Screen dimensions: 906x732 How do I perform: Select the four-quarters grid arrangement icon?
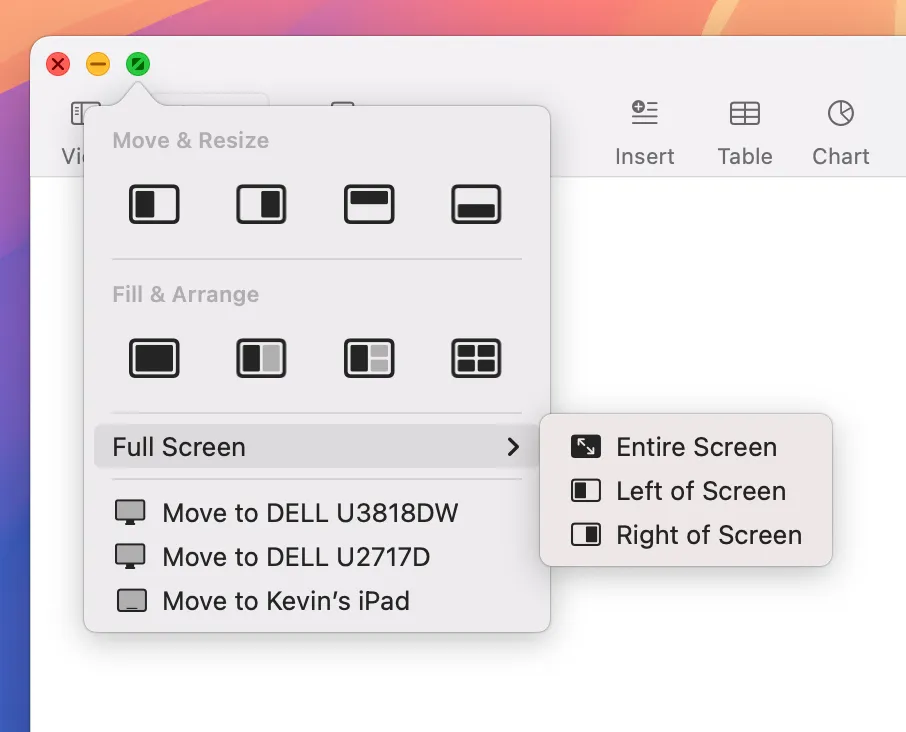[x=476, y=358]
